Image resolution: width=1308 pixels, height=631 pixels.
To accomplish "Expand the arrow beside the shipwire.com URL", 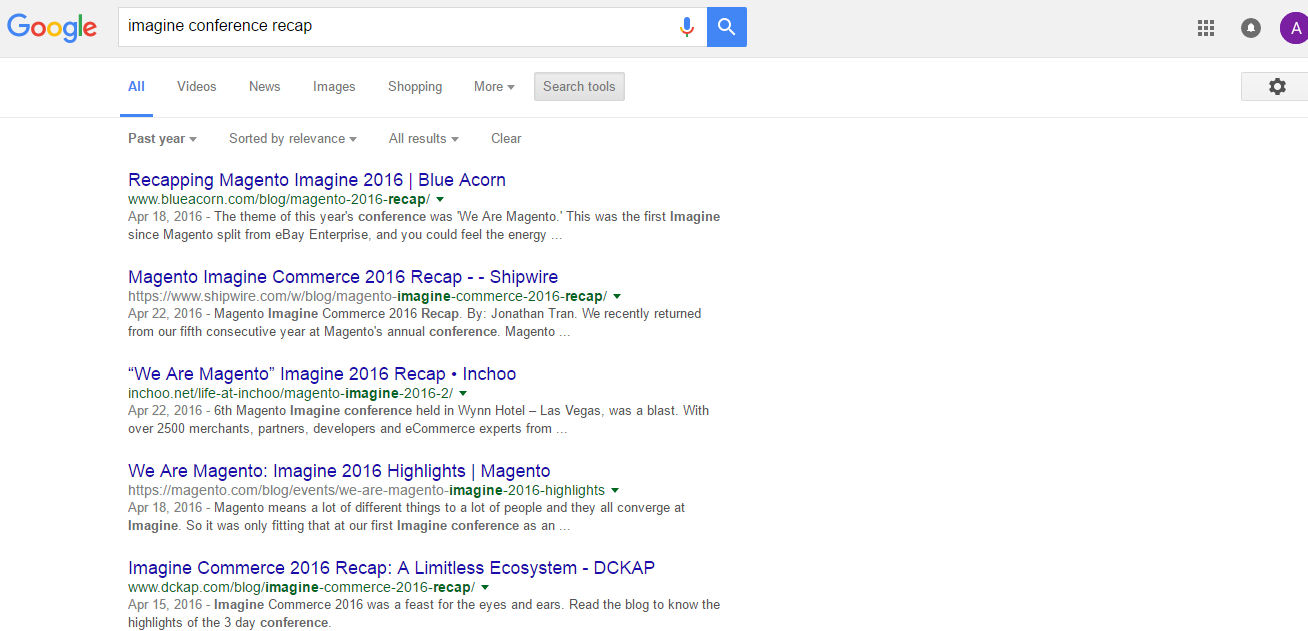I will [x=617, y=297].
